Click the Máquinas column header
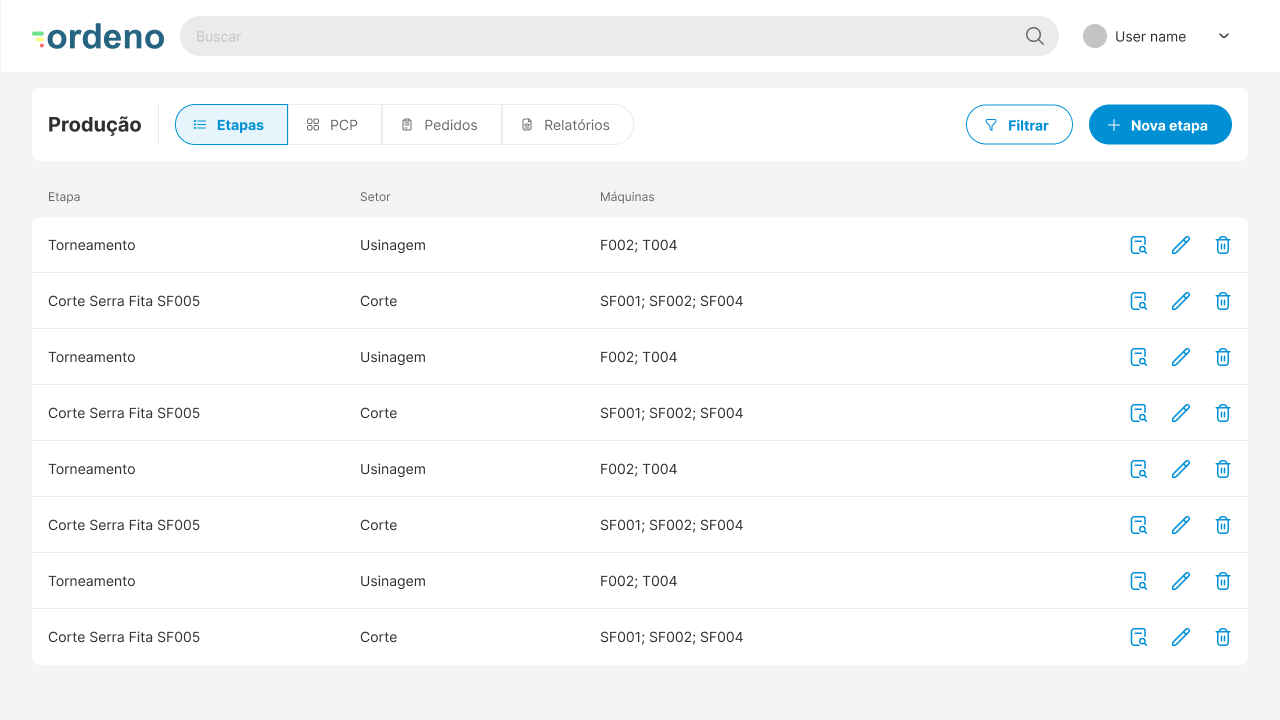 [627, 197]
